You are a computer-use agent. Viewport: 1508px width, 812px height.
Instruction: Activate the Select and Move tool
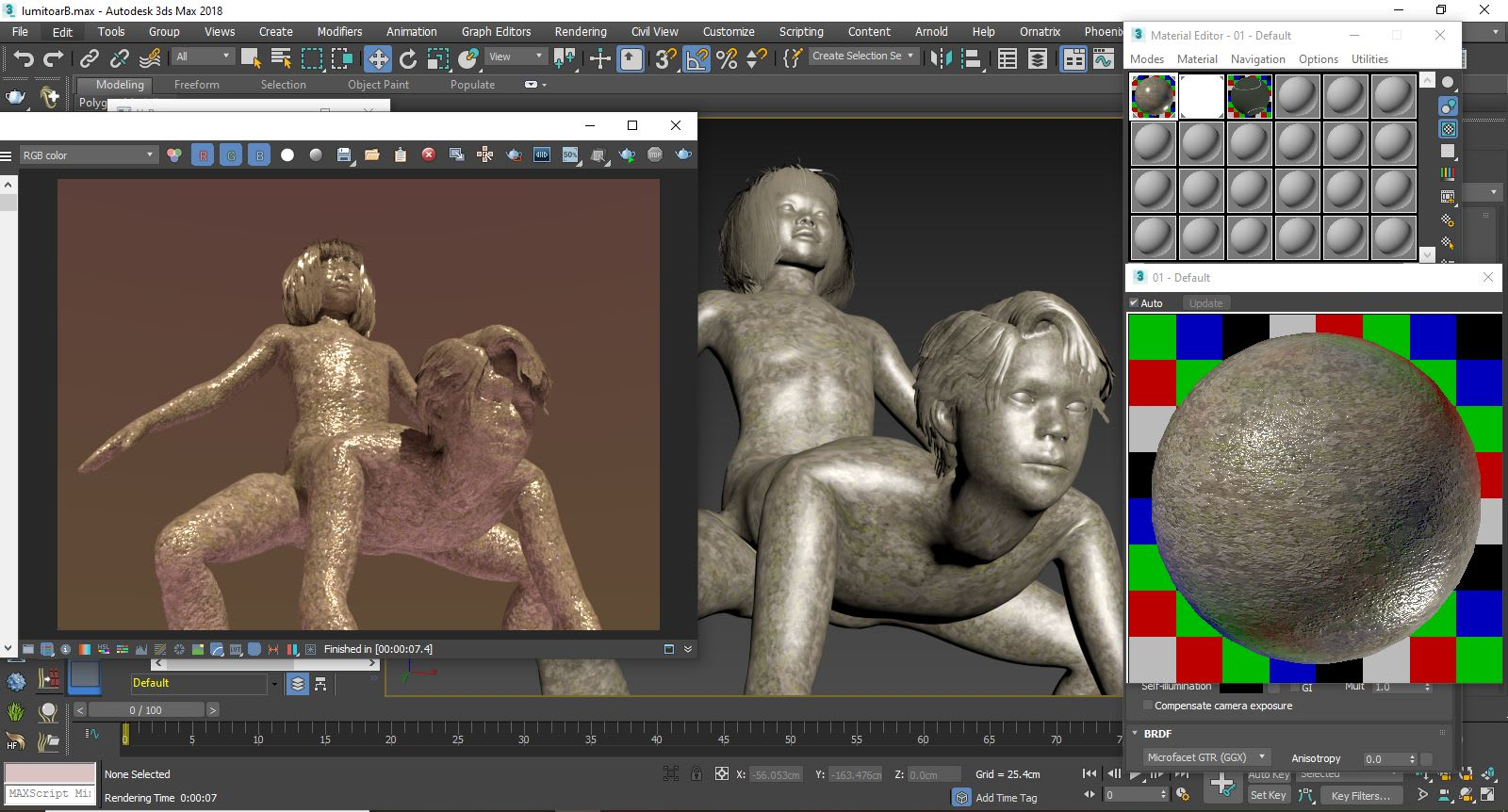(x=377, y=58)
